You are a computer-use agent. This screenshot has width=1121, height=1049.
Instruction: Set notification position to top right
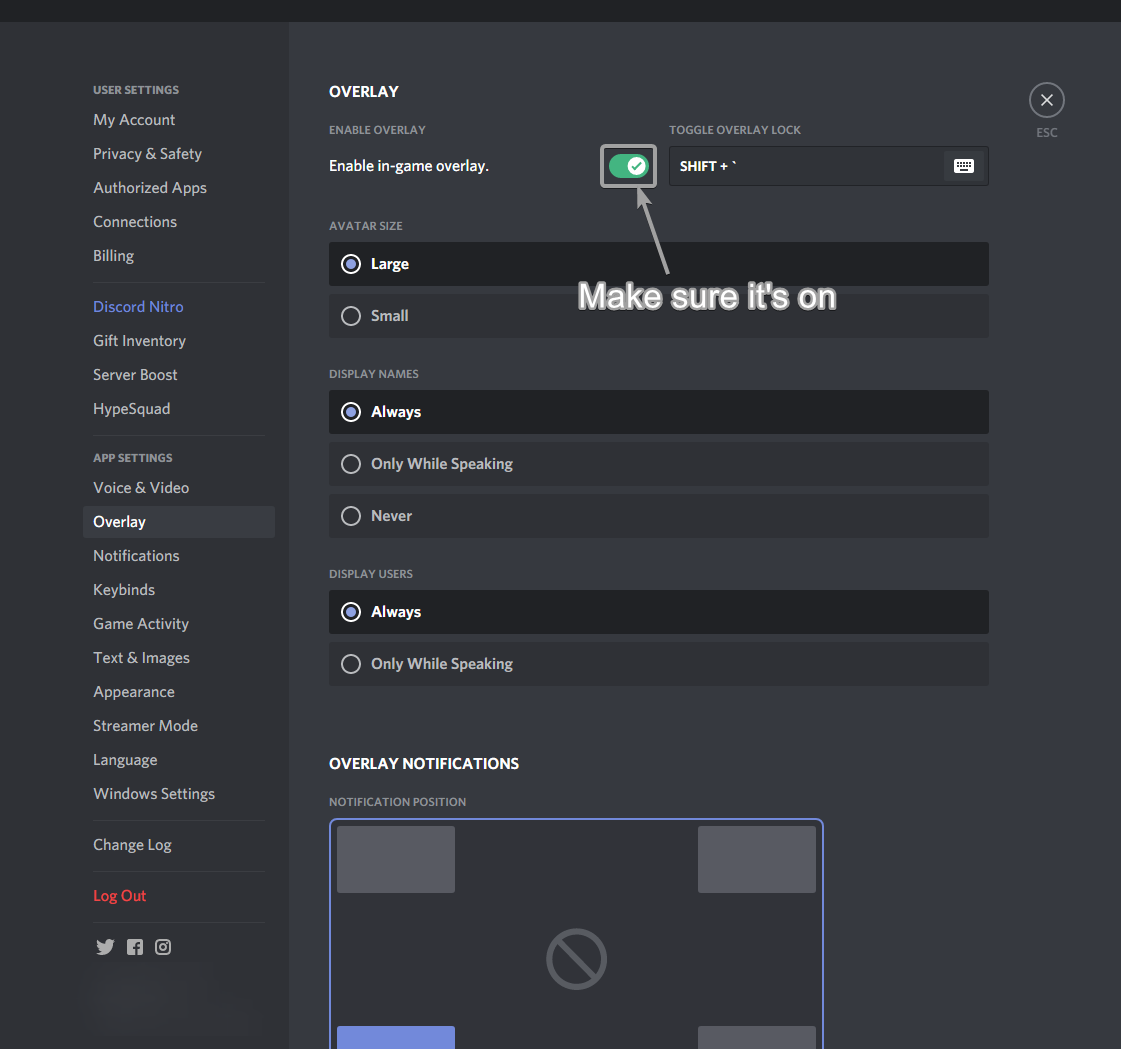tap(756, 860)
